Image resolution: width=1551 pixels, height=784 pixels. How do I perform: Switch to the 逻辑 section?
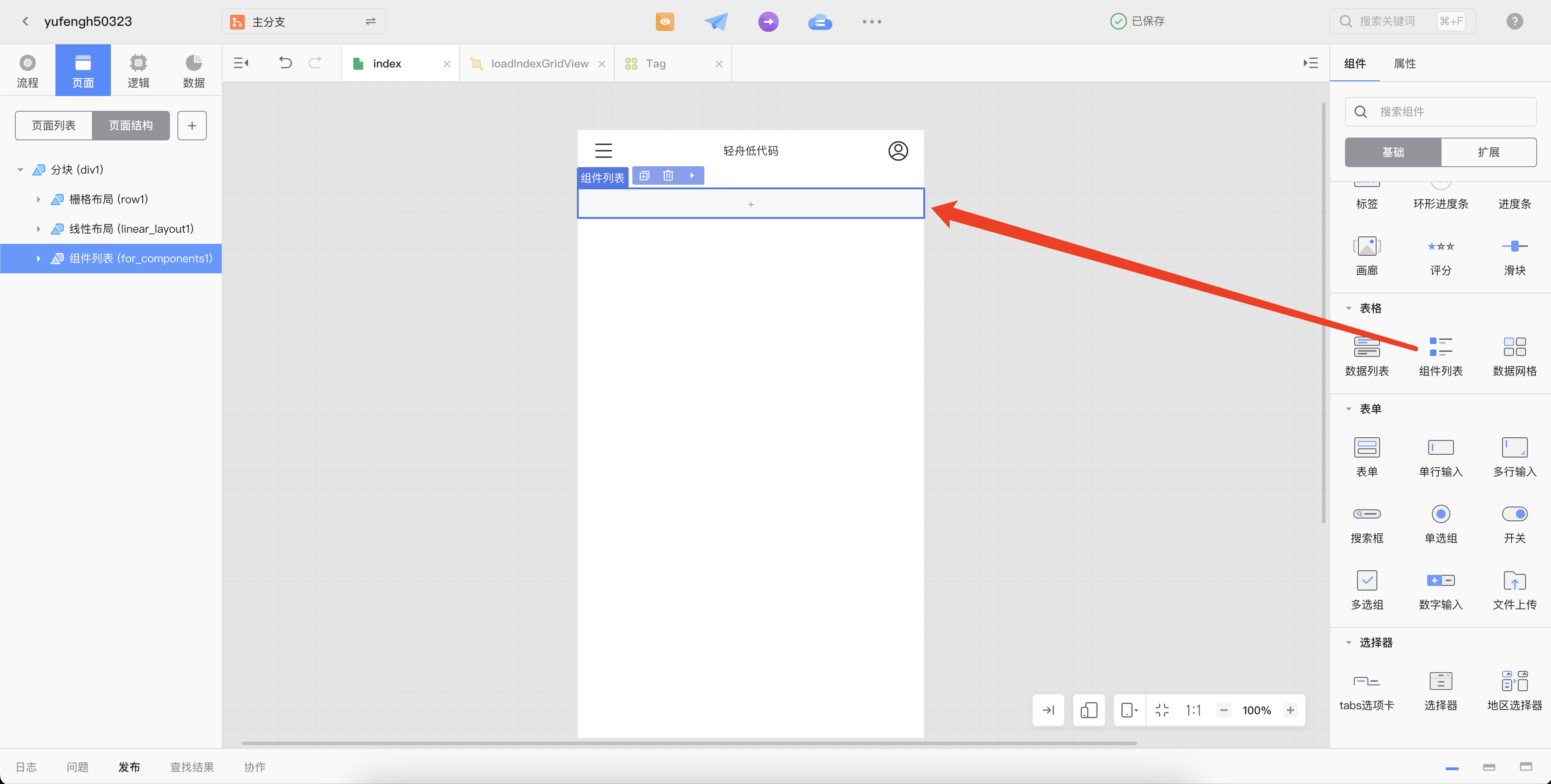point(139,70)
